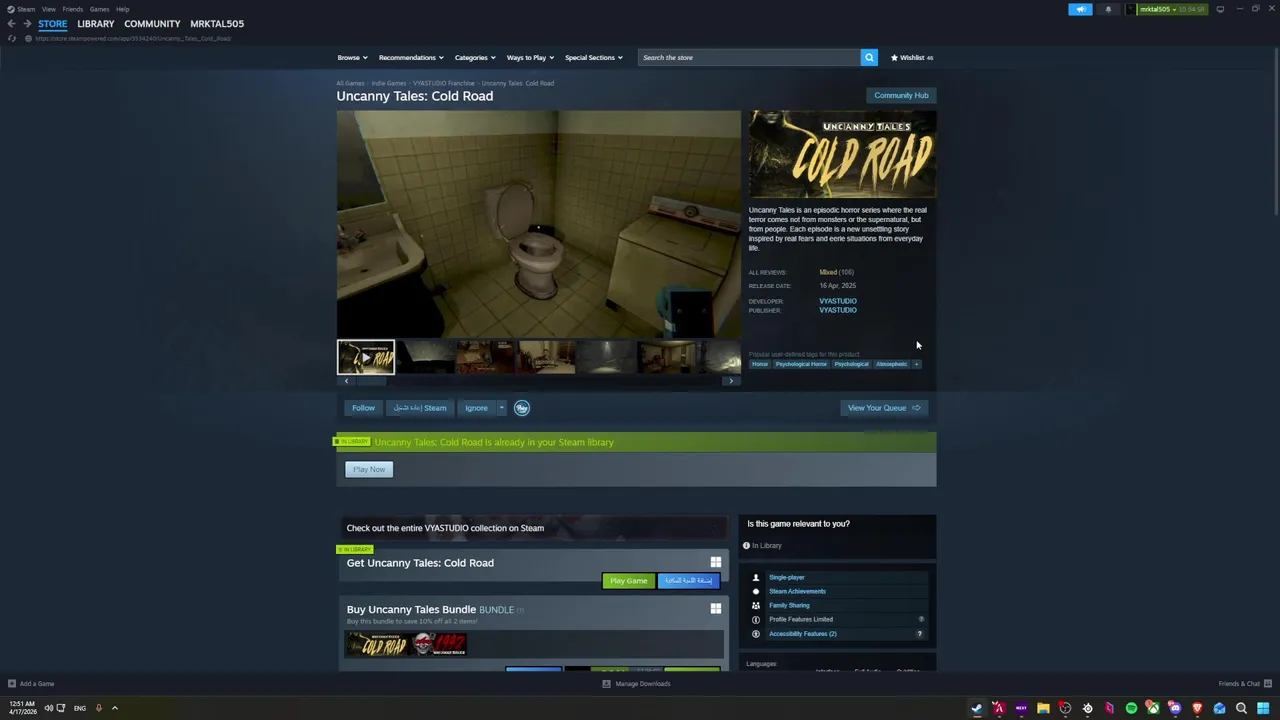Image resolution: width=1280 pixels, height=720 pixels.
Task: Click the Add a Game plus icon
Action: coord(12,684)
